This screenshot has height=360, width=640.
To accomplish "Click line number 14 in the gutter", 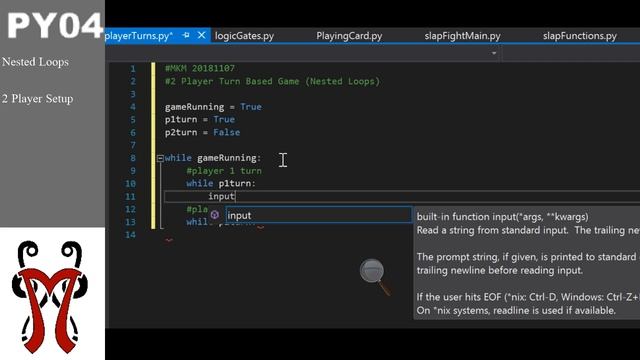I will (x=130, y=235).
